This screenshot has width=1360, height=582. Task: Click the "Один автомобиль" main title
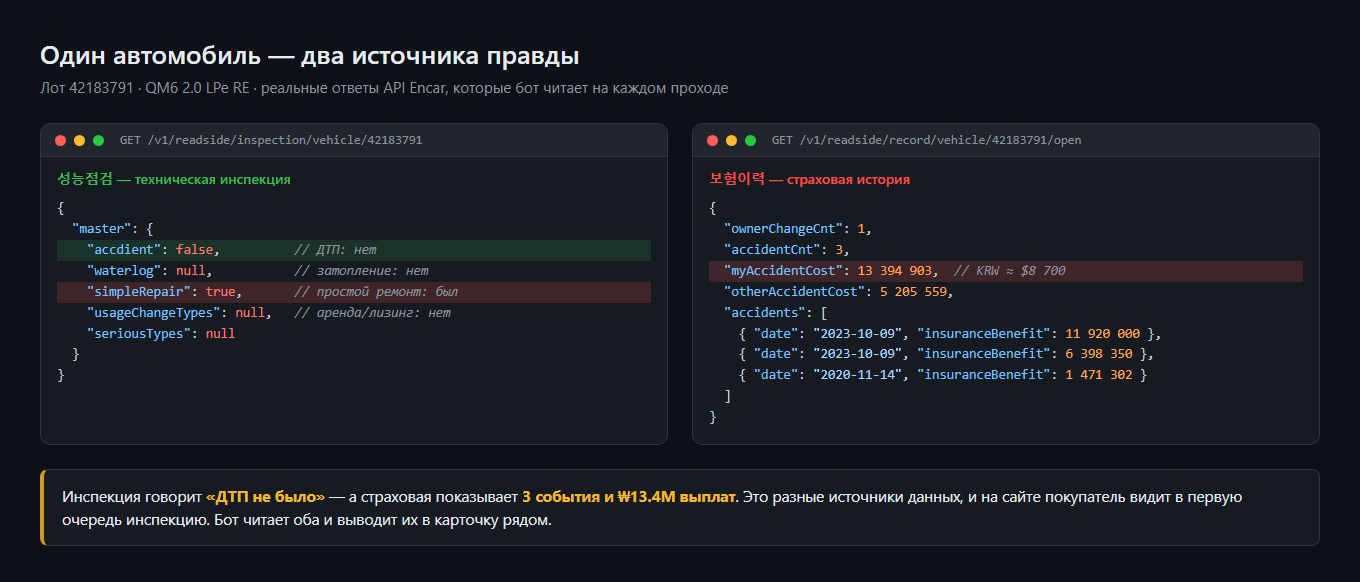[x=309, y=57]
